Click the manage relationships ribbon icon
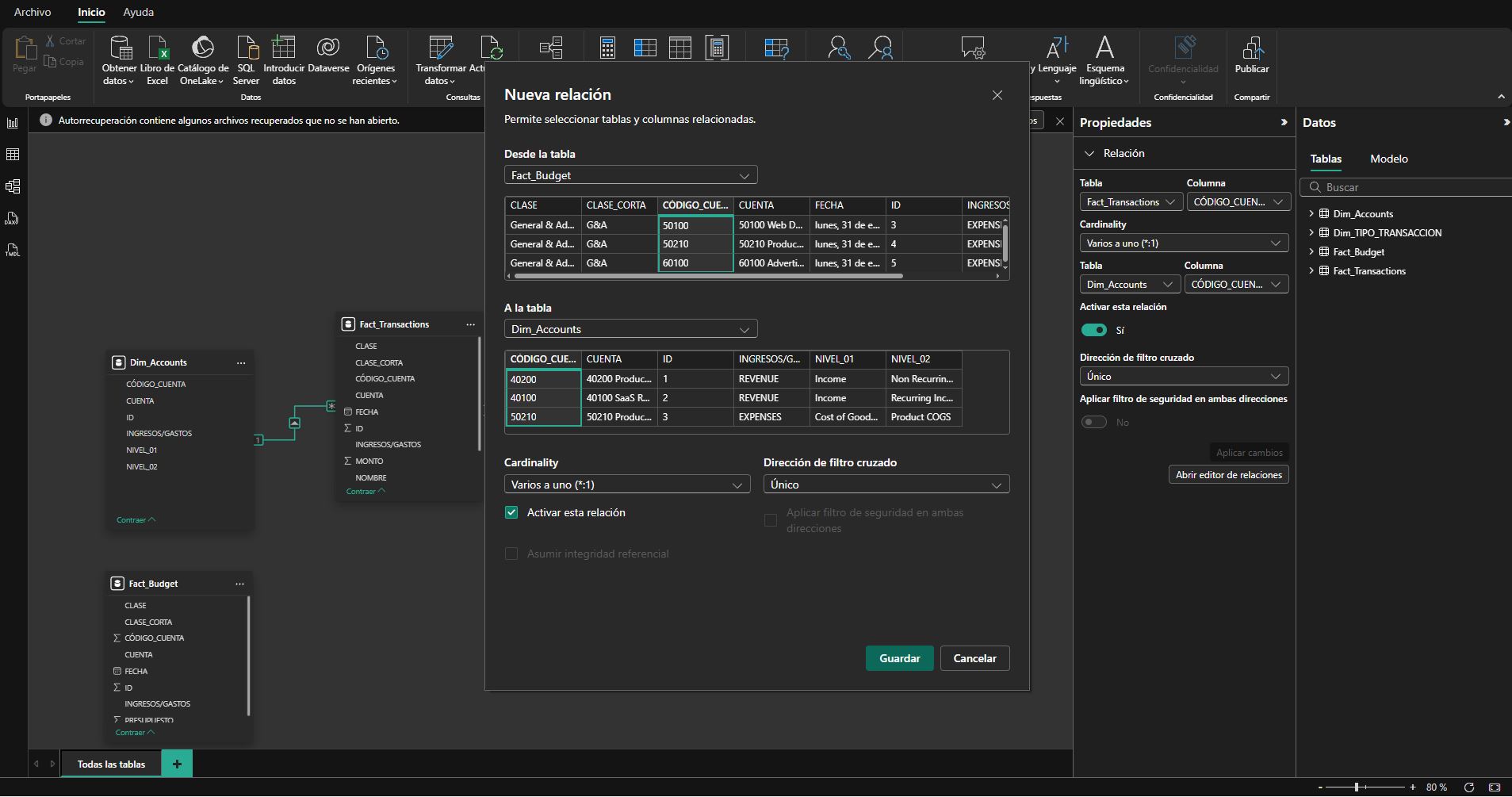This screenshot has width=1512, height=797. 551,48
